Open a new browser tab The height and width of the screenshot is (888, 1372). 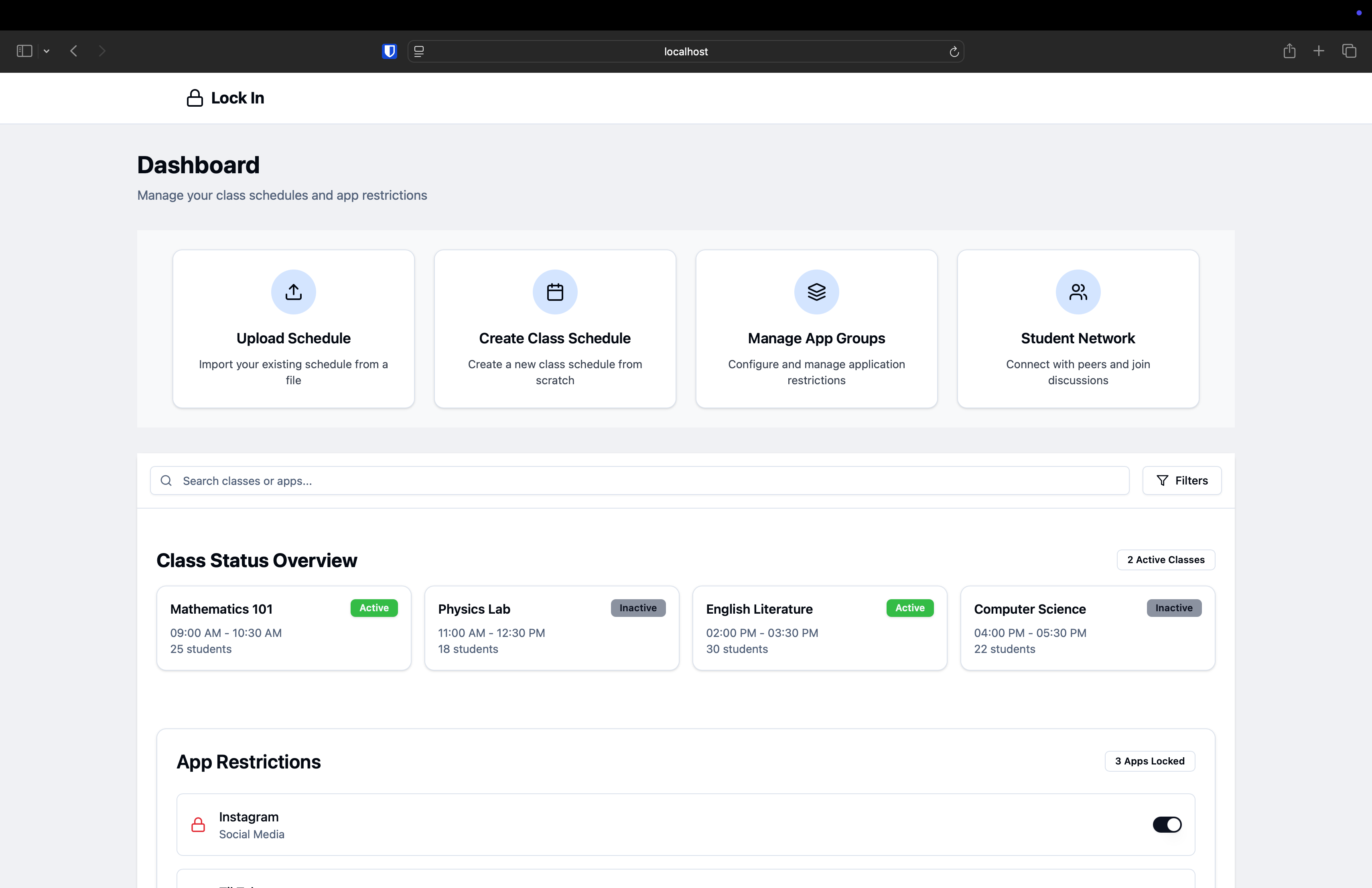click(1318, 51)
